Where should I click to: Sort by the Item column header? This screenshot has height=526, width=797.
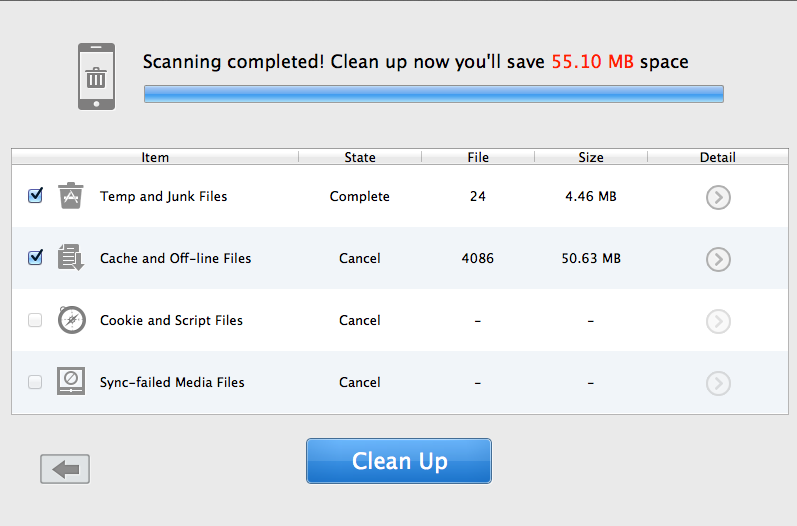(x=155, y=157)
